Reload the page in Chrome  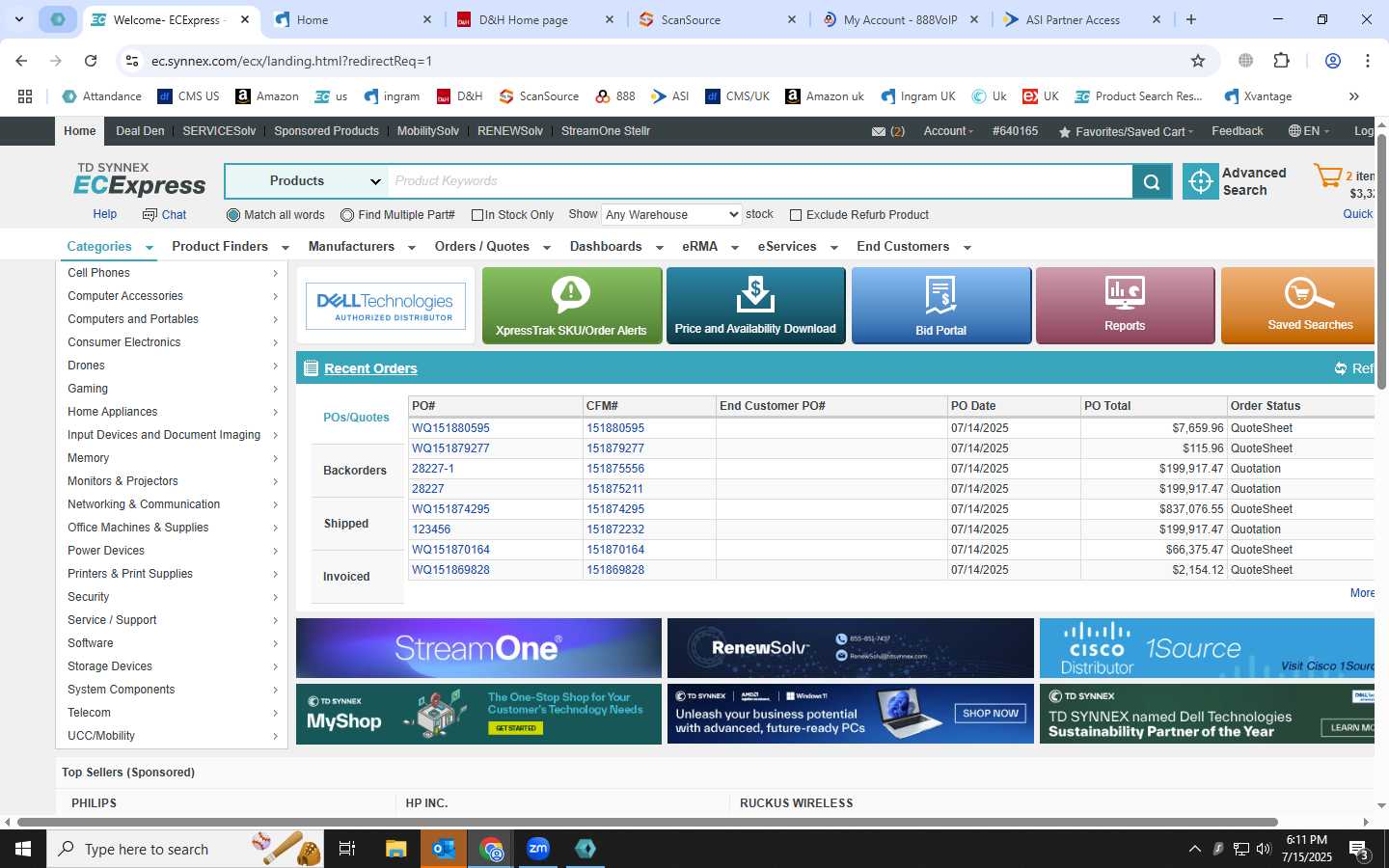pos(91,61)
